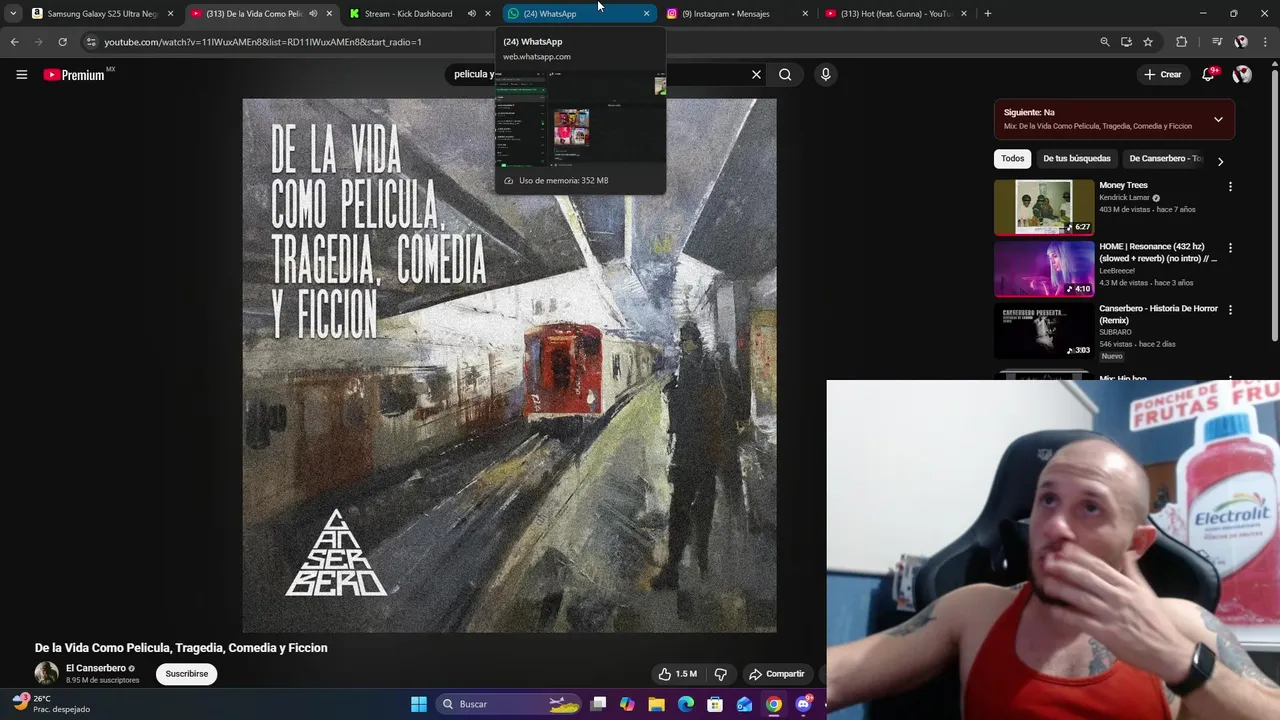The image size is (1280, 720).
Task: Open the Chrome tab search dropdown
Action: point(13,13)
